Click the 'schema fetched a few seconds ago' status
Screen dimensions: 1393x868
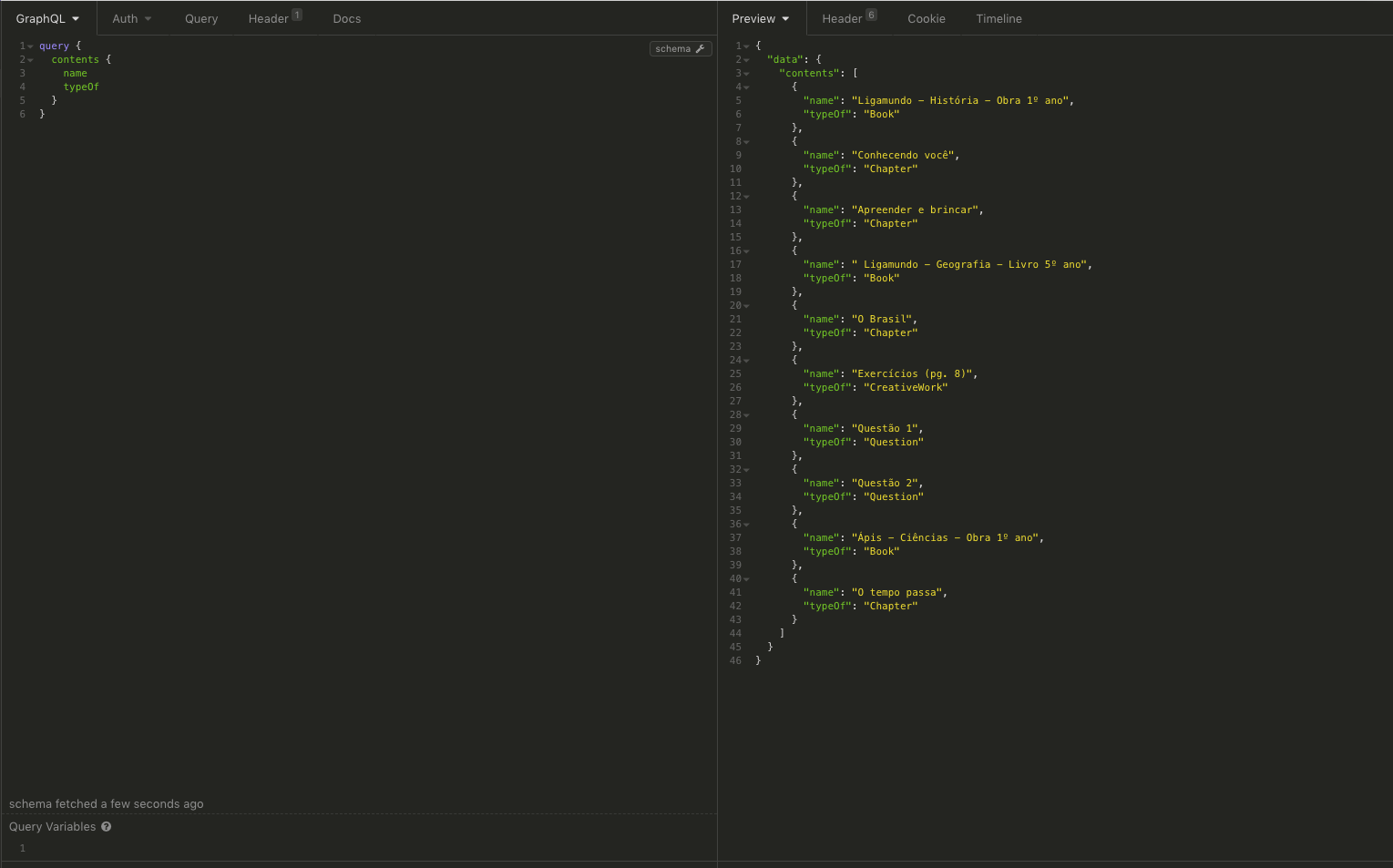(x=107, y=803)
